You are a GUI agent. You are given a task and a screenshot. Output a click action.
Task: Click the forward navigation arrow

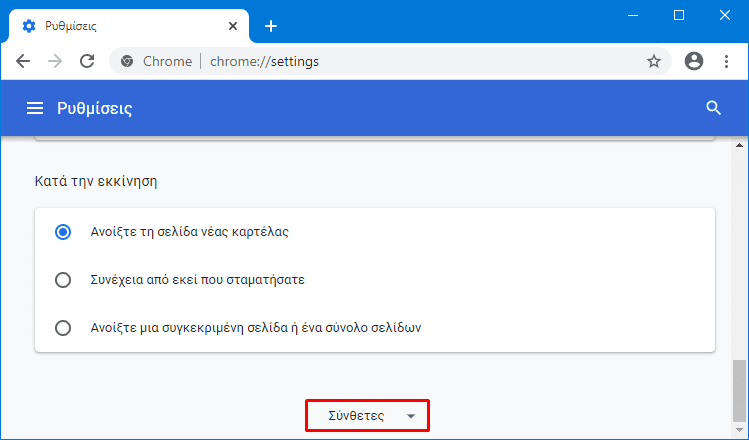55,61
